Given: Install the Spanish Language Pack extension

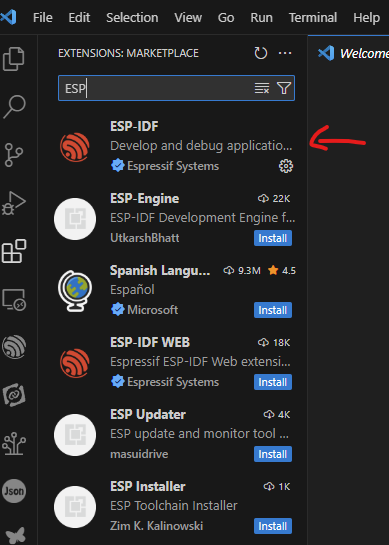Looking at the screenshot, I should [x=273, y=310].
